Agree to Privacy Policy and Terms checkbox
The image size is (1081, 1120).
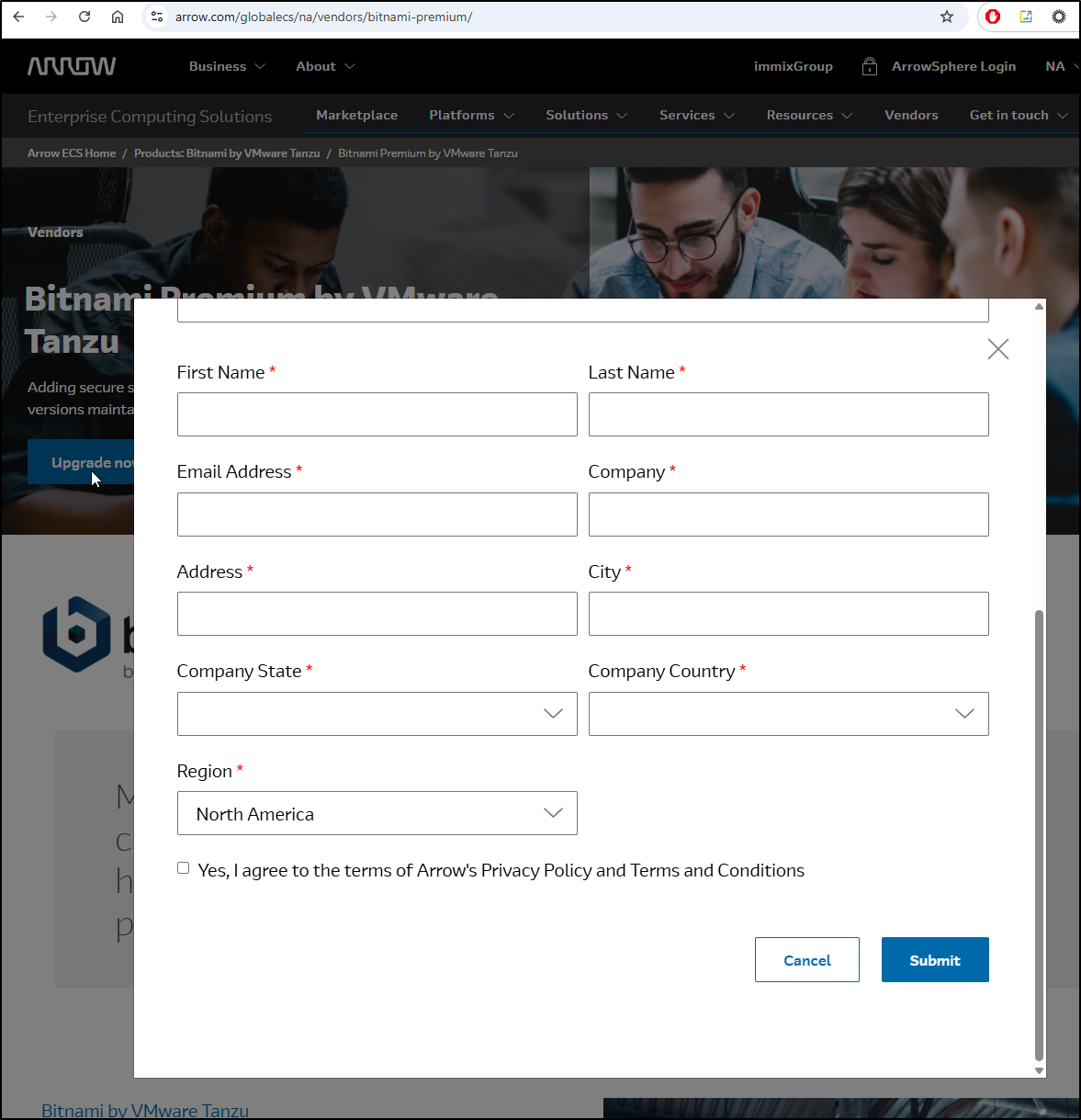coord(184,868)
